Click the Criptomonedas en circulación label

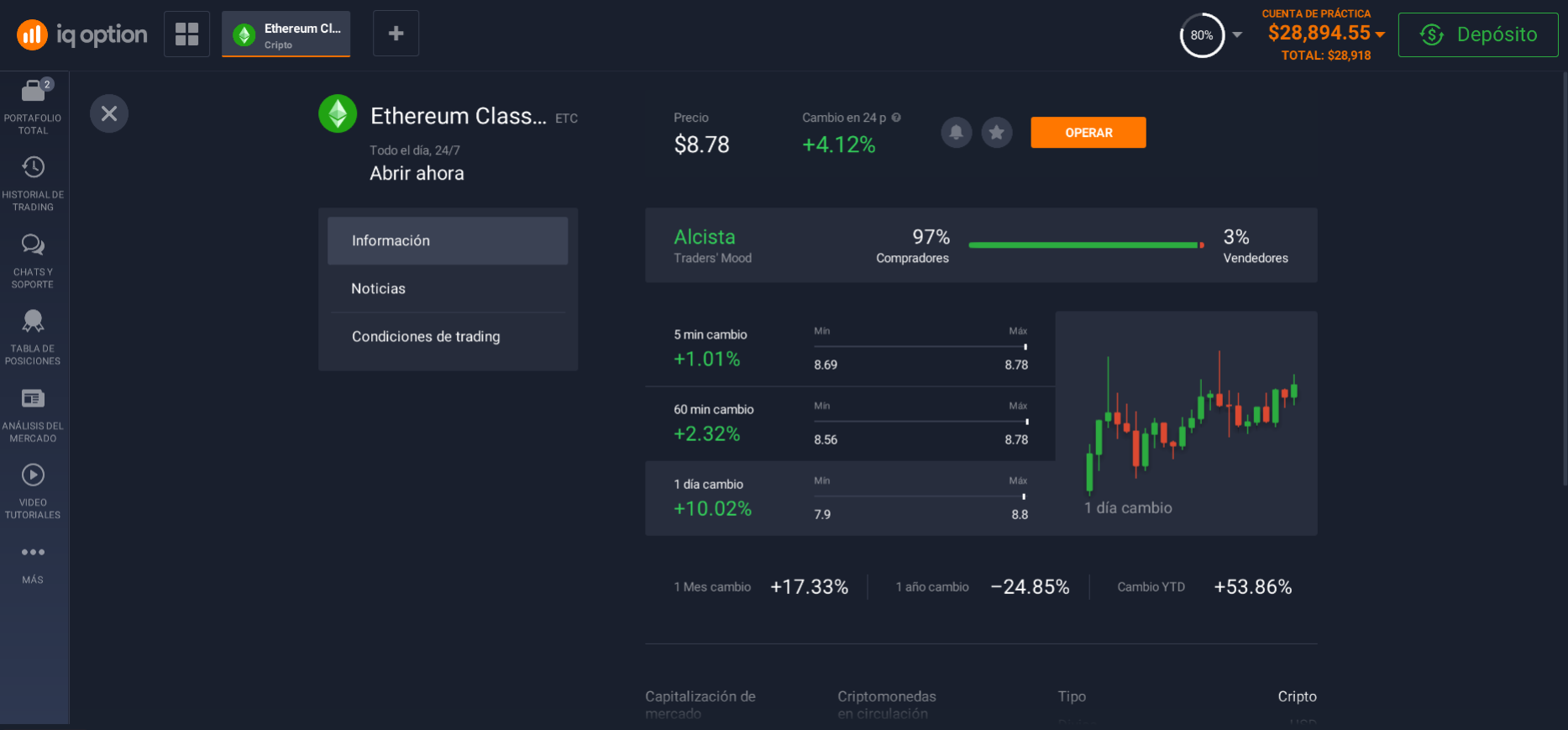tap(887, 705)
